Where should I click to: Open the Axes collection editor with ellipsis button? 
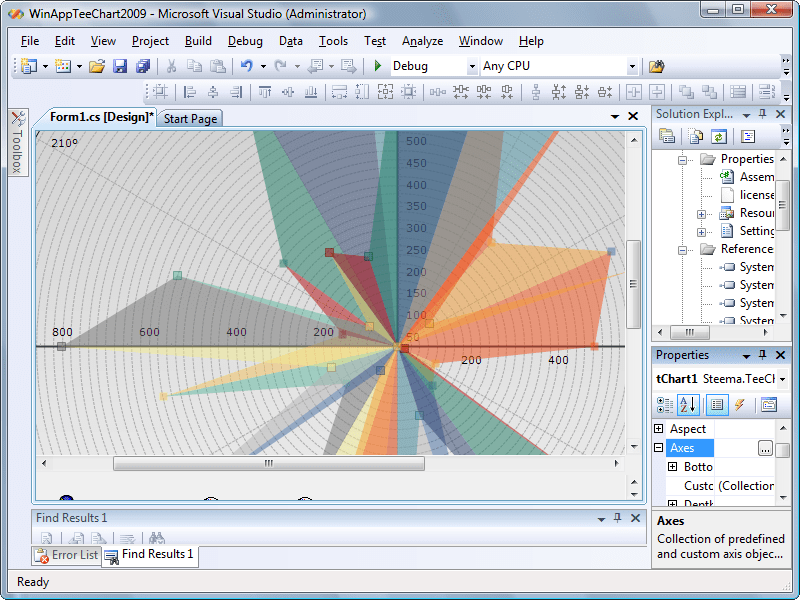(x=765, y=447)
